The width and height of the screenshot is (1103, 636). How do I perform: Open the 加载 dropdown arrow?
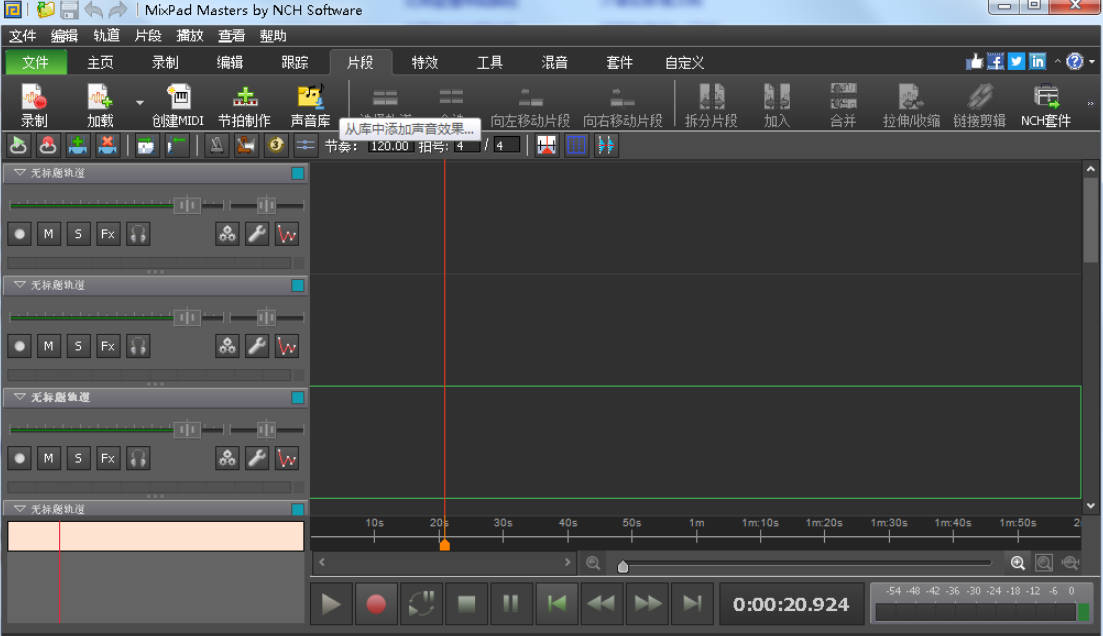coord(139,103)
